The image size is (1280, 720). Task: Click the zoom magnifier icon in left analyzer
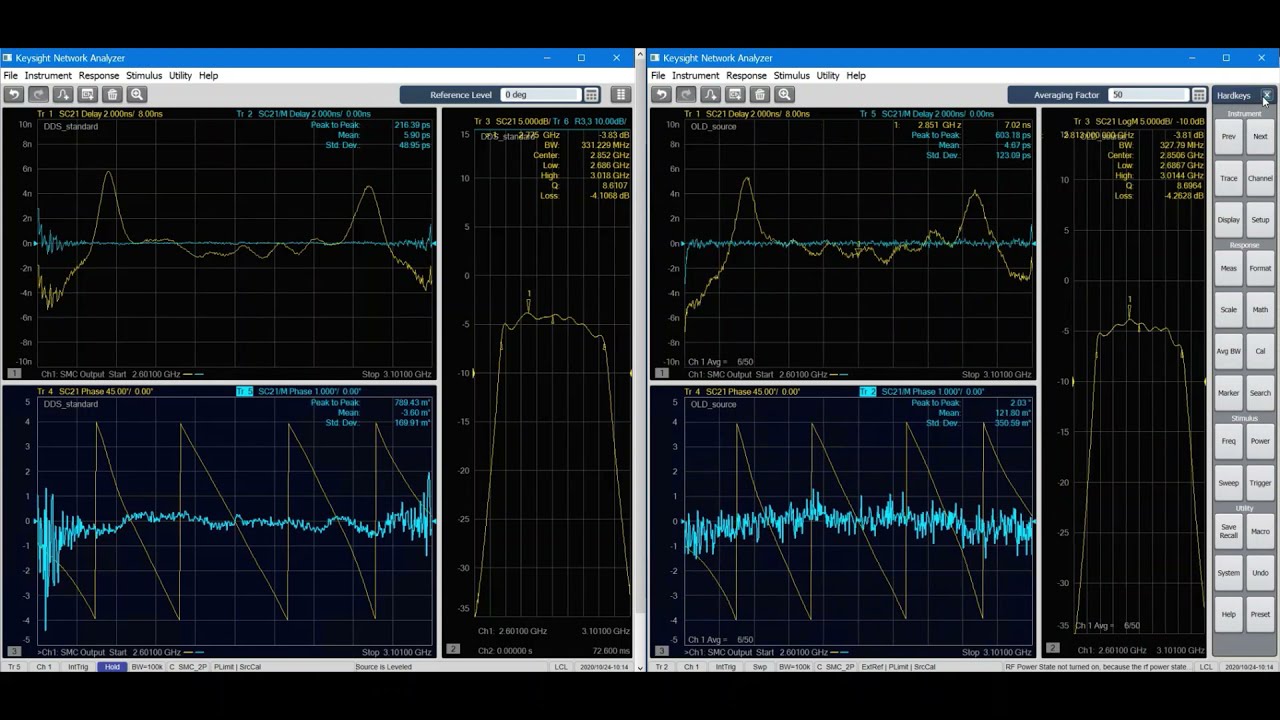(137, 94)
